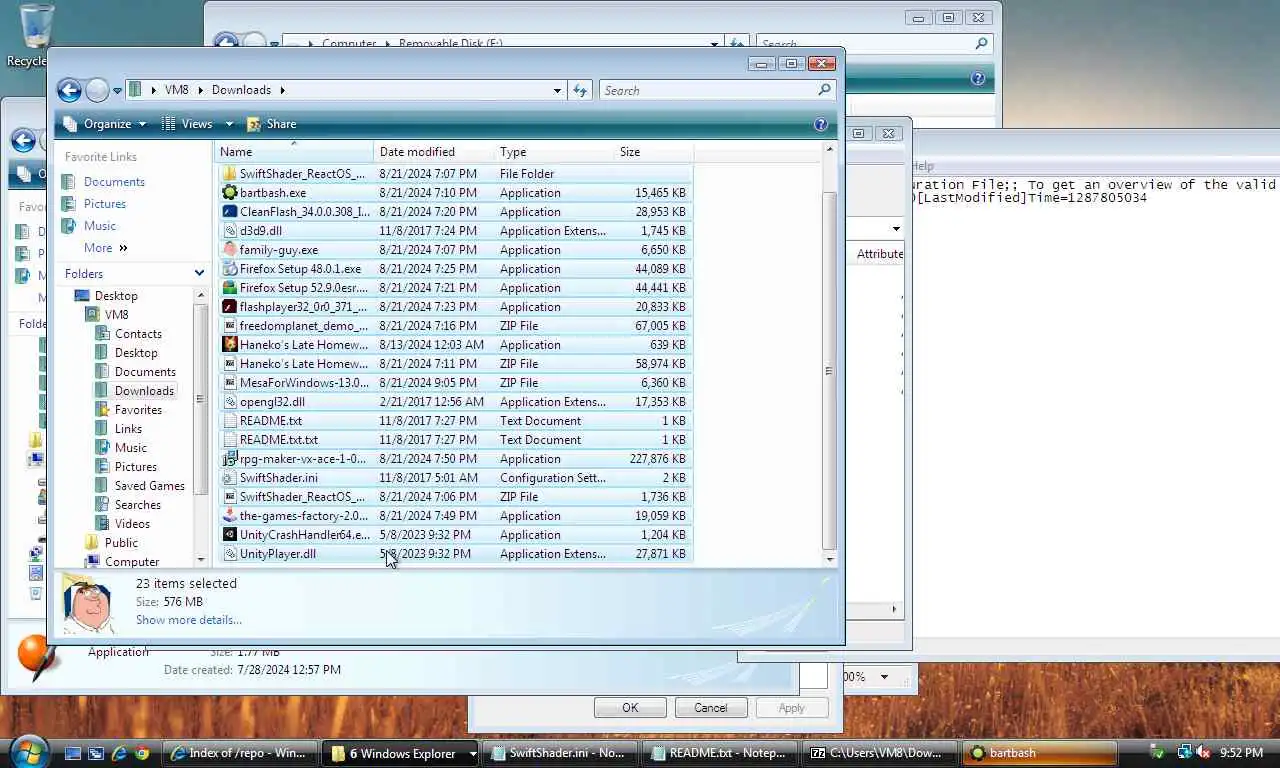
Task: Select Firefox Setup 52.9.0esr icon
Action: (x=230, y=288)
